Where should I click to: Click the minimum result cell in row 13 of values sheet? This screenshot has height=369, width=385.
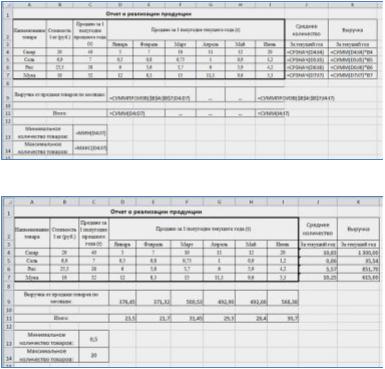94,339
